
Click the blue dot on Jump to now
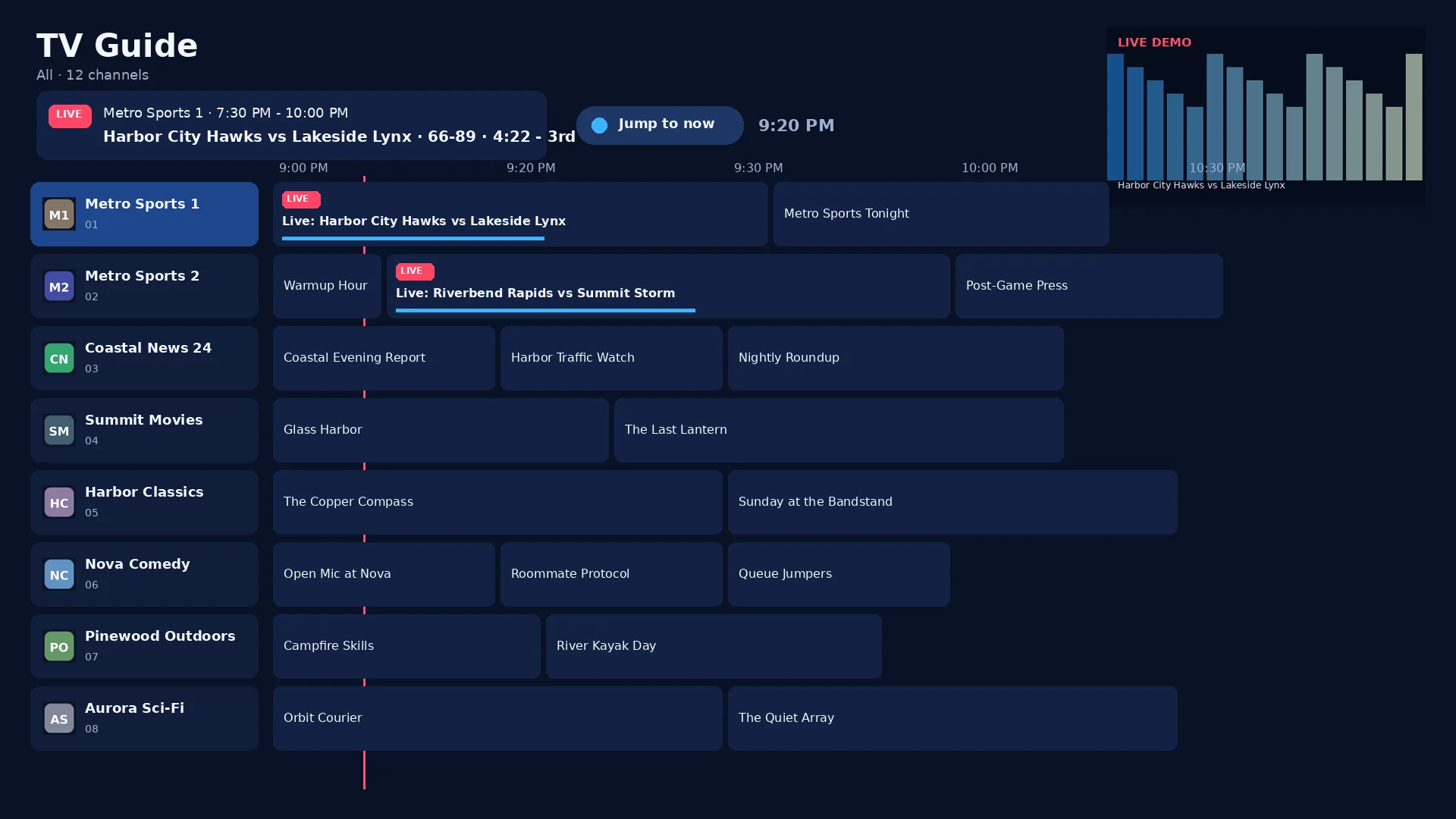tap(599, 125)
